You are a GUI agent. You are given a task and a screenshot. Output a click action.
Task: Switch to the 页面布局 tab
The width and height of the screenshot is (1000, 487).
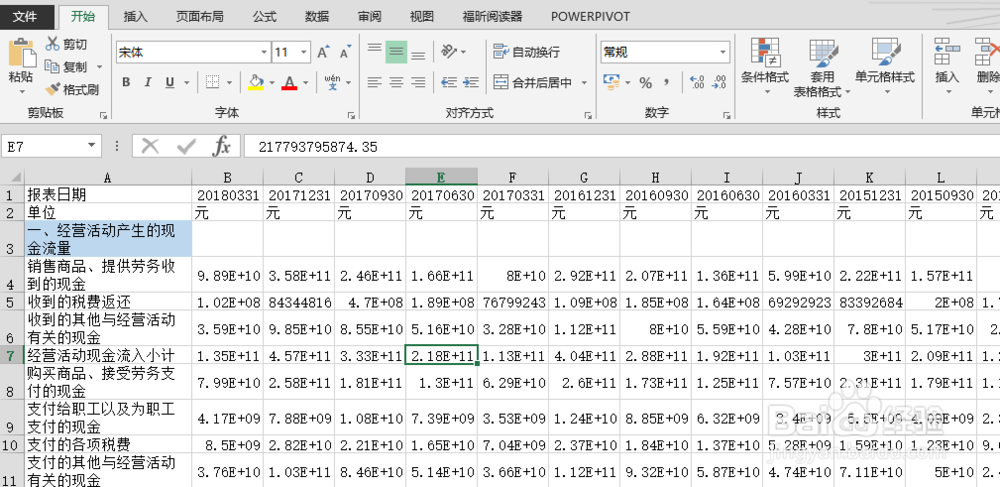[200, 17]
